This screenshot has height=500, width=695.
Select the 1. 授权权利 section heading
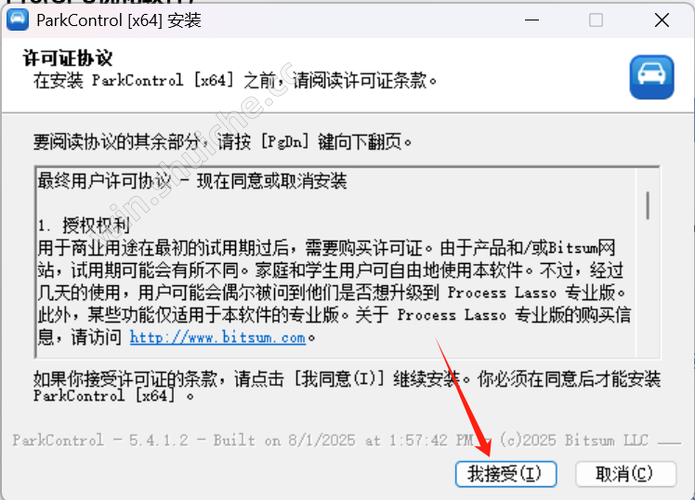84,225
